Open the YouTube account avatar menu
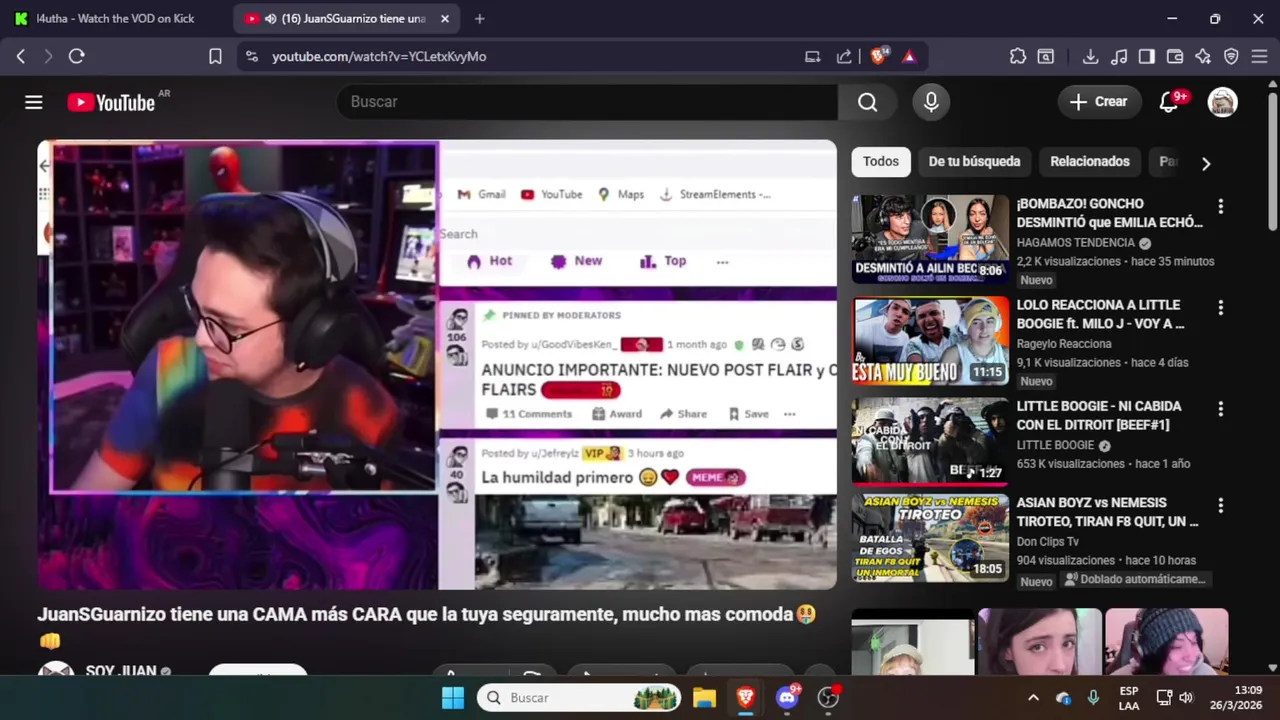This screenshot has height=720, width=1280. [x=1223, y=102]
